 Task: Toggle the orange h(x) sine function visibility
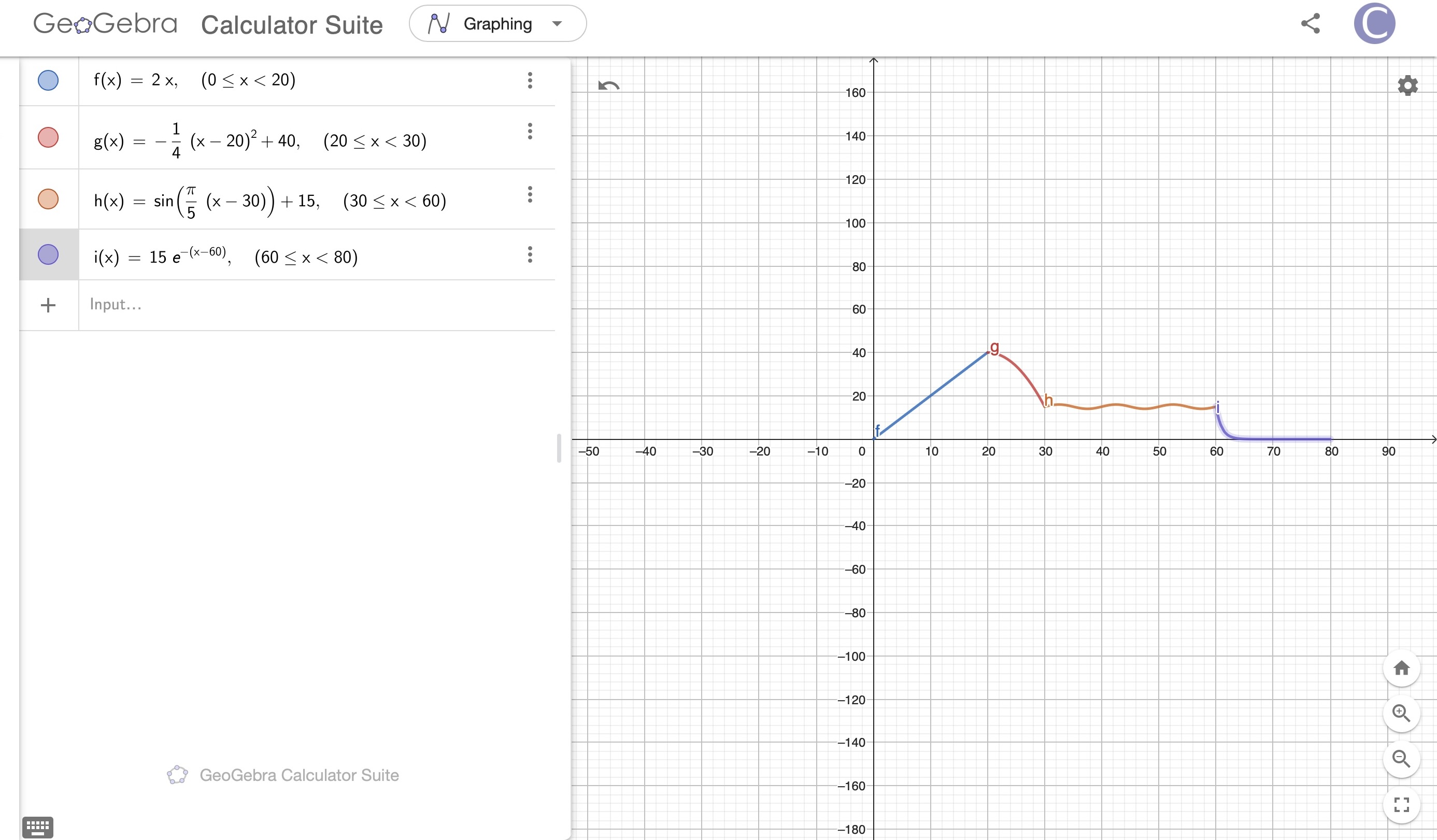click(48, 199)
